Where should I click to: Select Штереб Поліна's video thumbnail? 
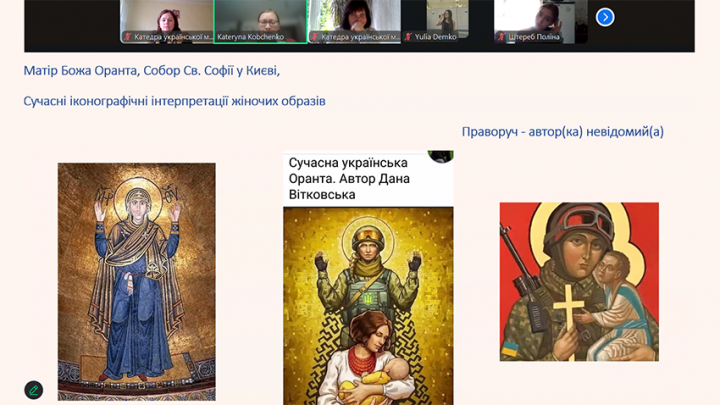point(541,20)
